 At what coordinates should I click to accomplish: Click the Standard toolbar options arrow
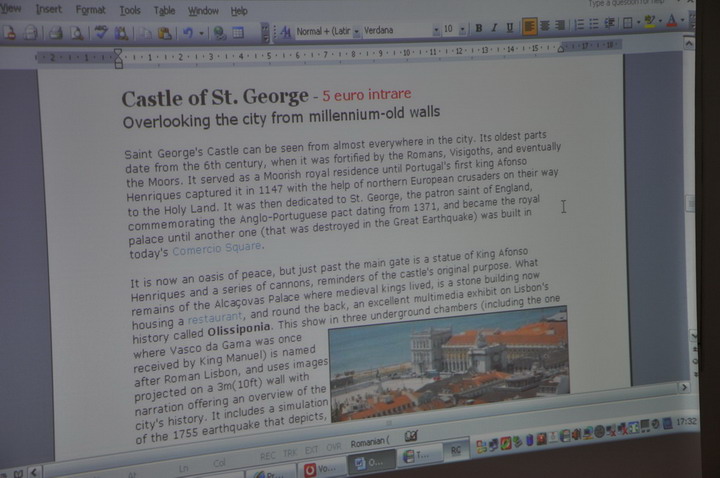(x=265, y=33)
